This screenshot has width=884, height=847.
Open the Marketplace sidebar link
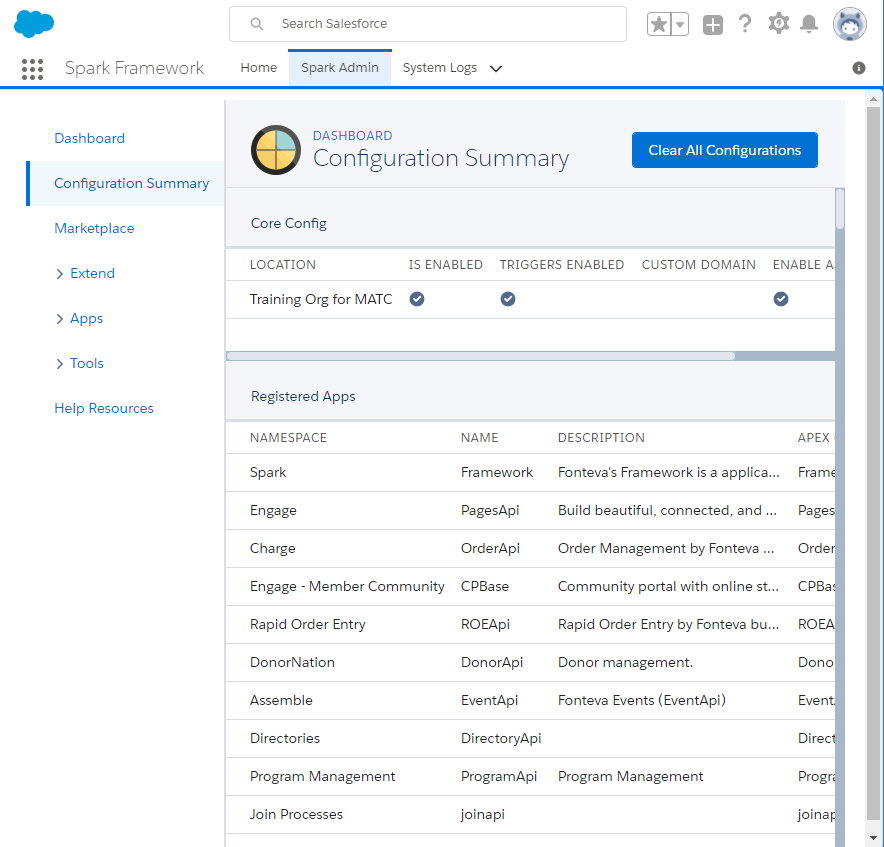tap(94, 228)
